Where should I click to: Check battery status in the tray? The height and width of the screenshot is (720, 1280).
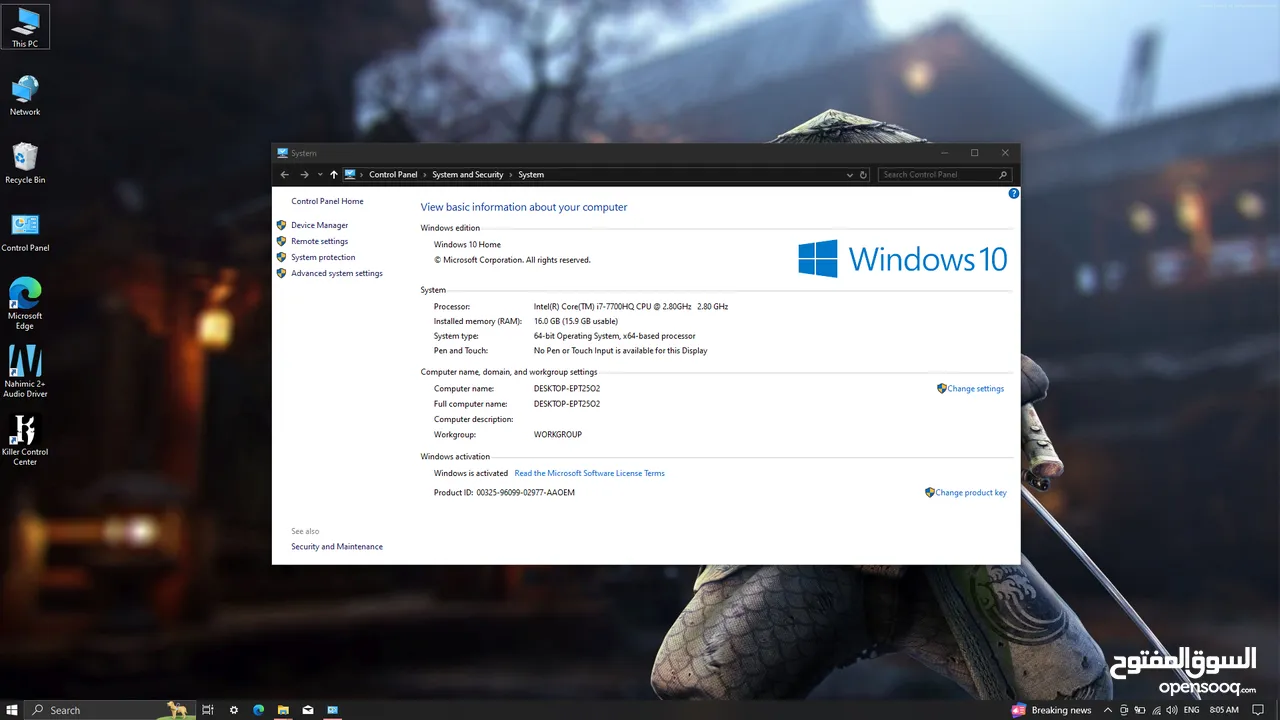[x=1141, y=710]
